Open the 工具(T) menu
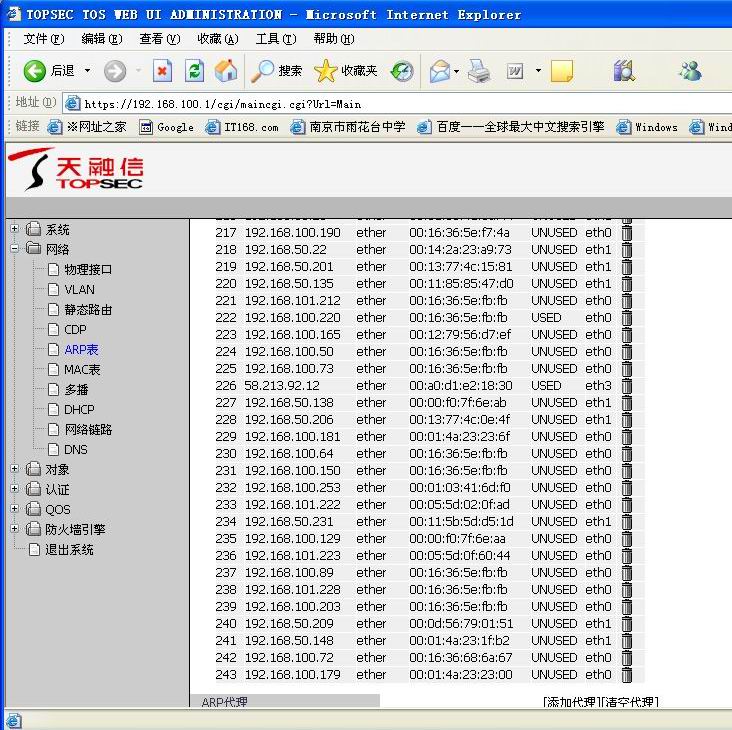732x730 pixels. coord(275,39)
